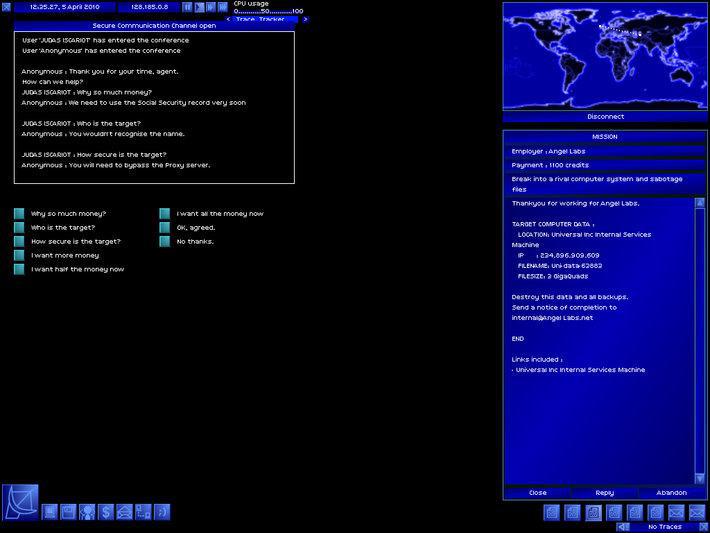Click the arrow left of No Traces
This screenshot has width=710, height=533.
tap(624, 526)
